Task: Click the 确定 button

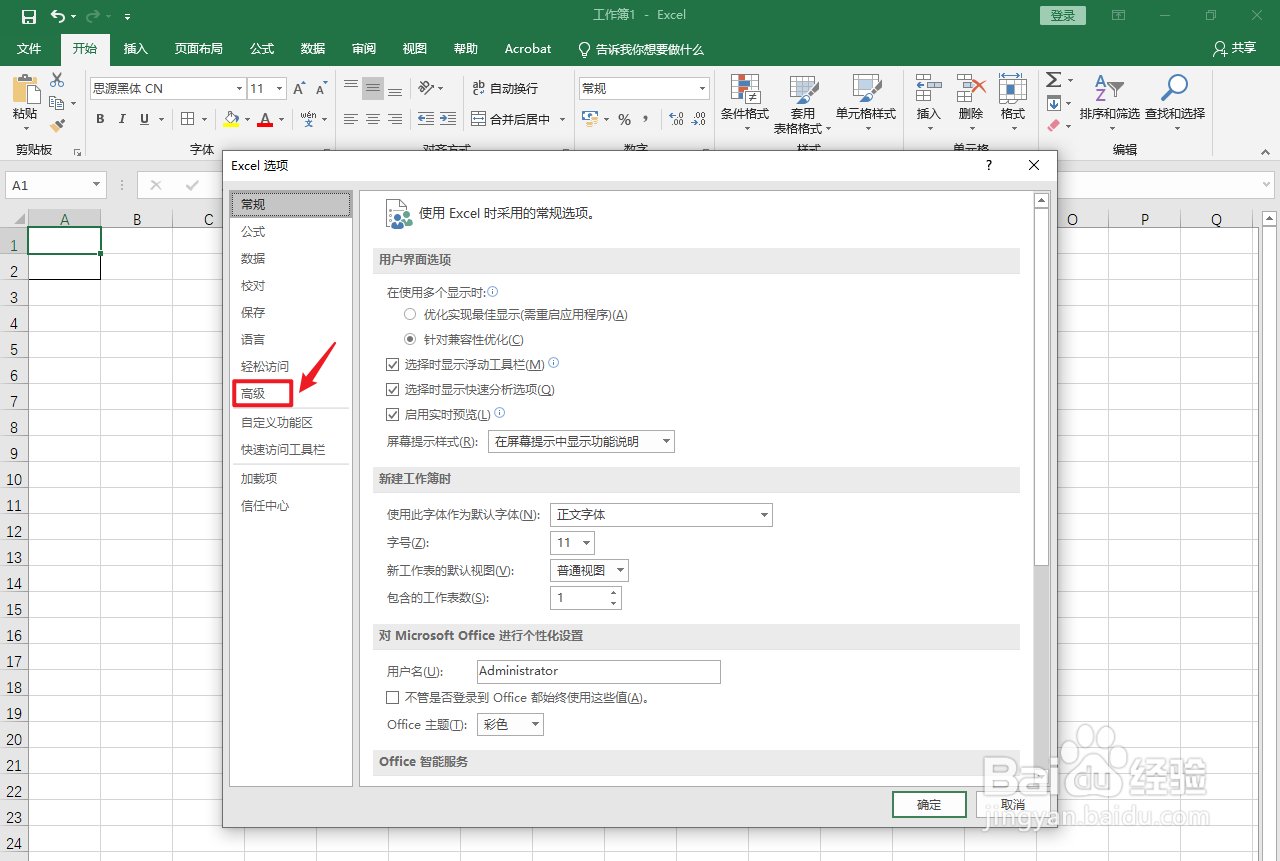Action: (x=928, y=804)
